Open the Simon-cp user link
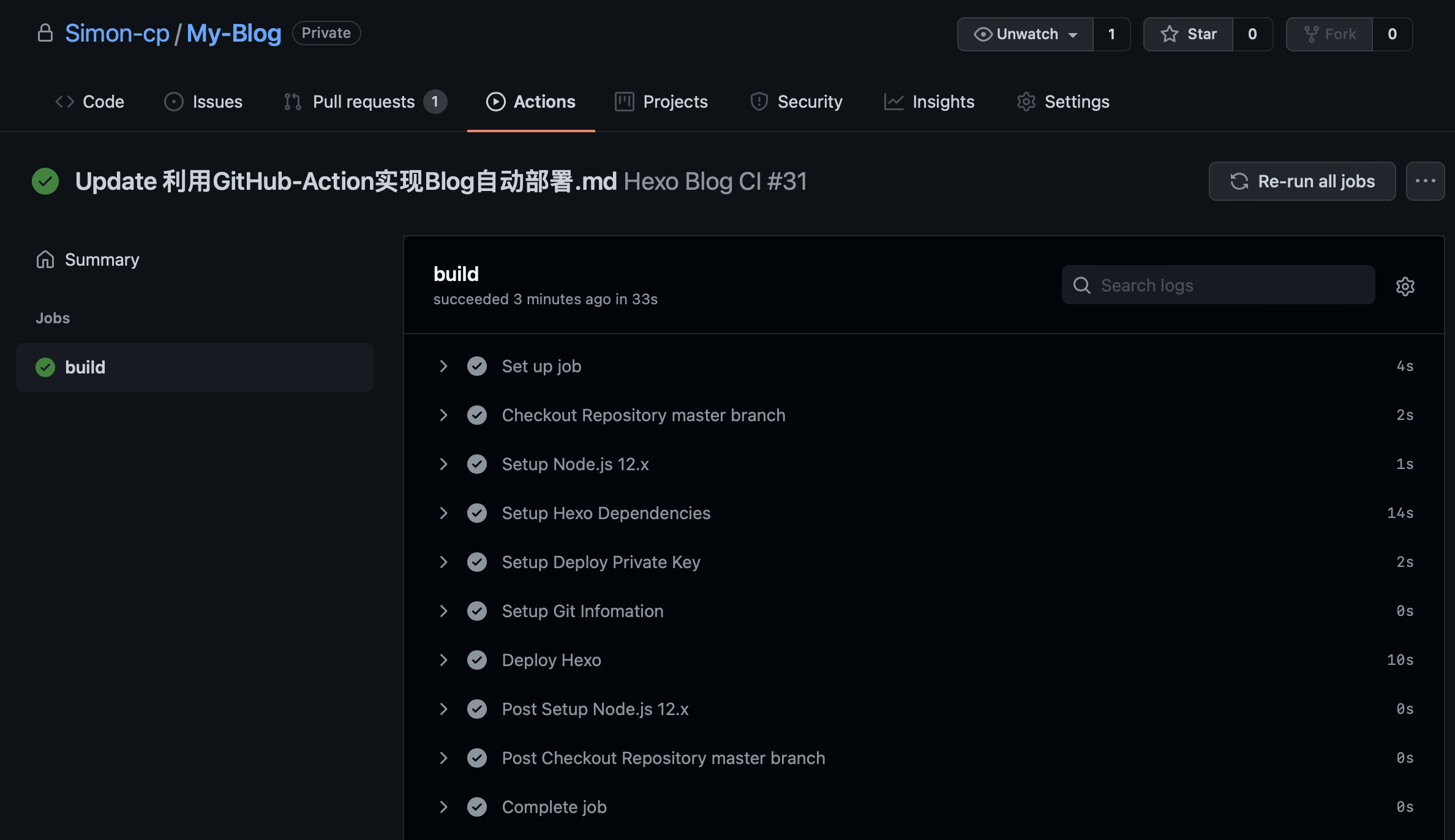 tap(117, 33)
